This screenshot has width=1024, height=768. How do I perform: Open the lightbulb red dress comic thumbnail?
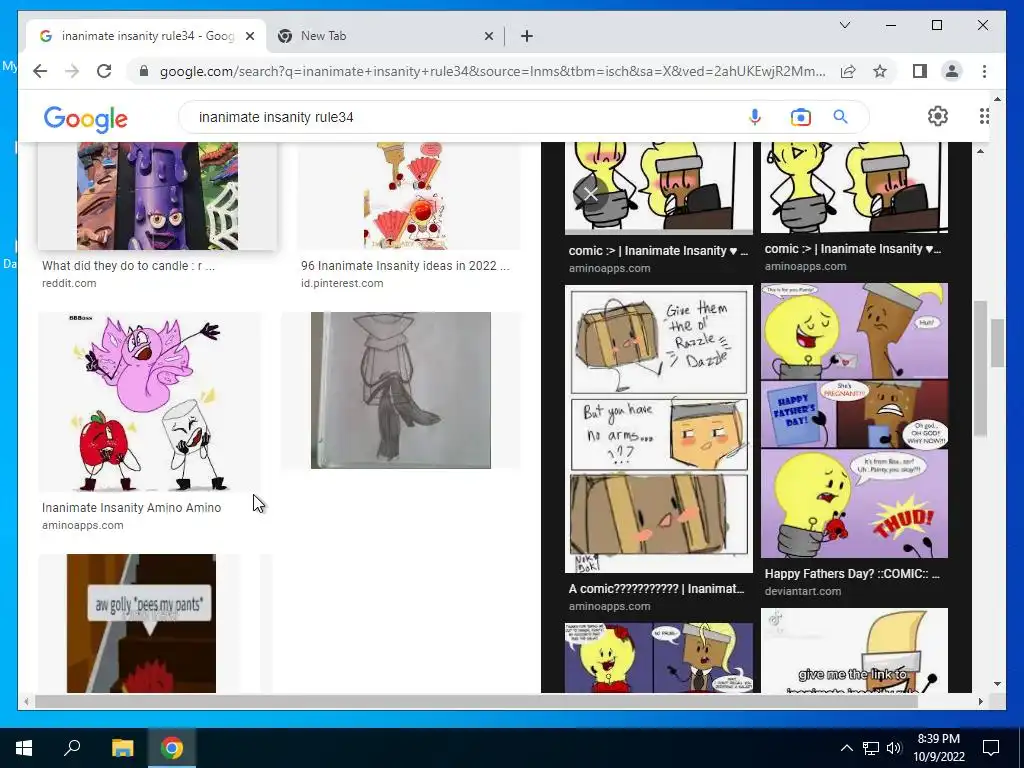[658, 658]
